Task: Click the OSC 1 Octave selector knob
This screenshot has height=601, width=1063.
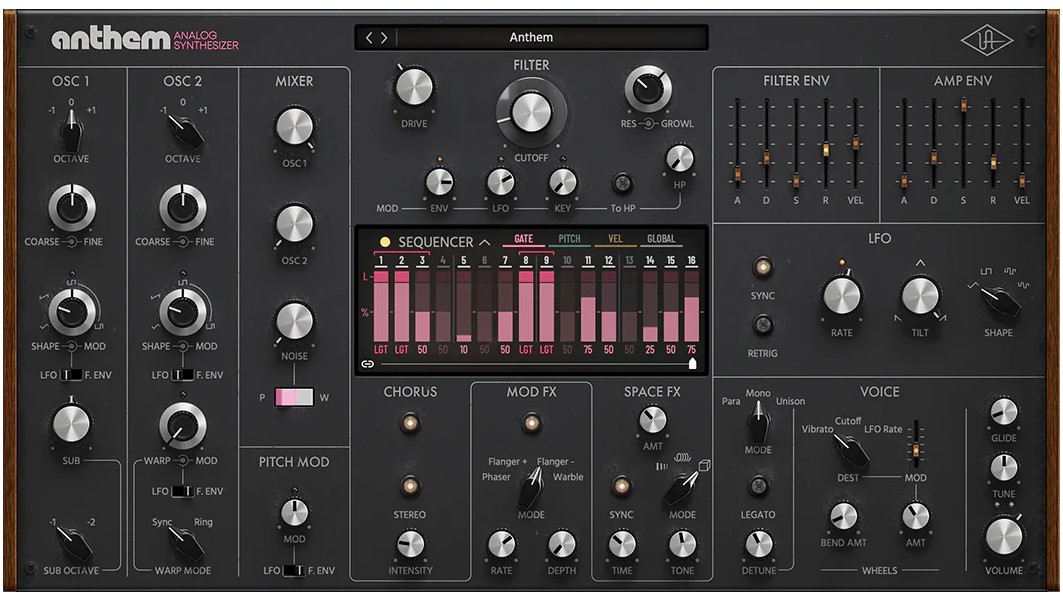Action: (x=71, y=130)
